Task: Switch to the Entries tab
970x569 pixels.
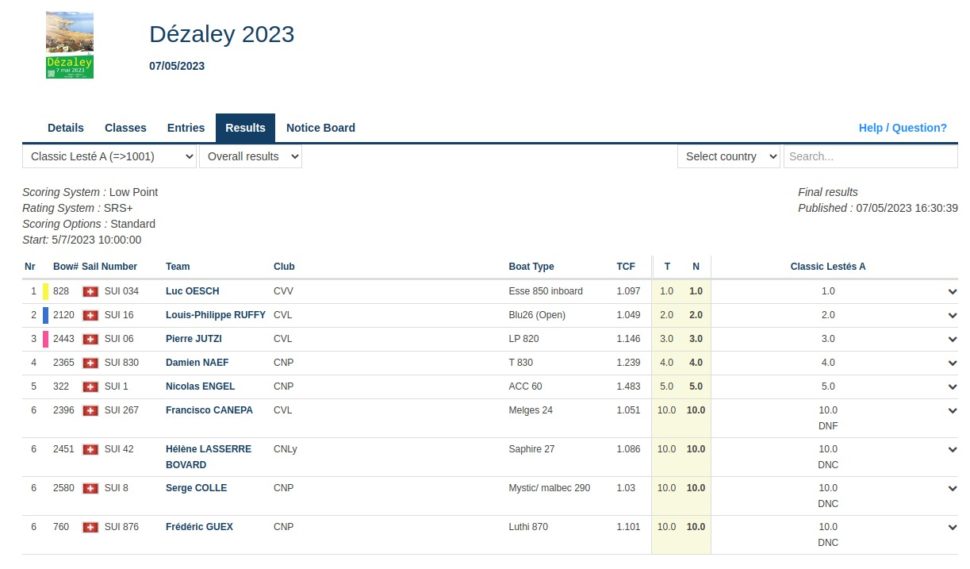Action: [x=186, y=128]
